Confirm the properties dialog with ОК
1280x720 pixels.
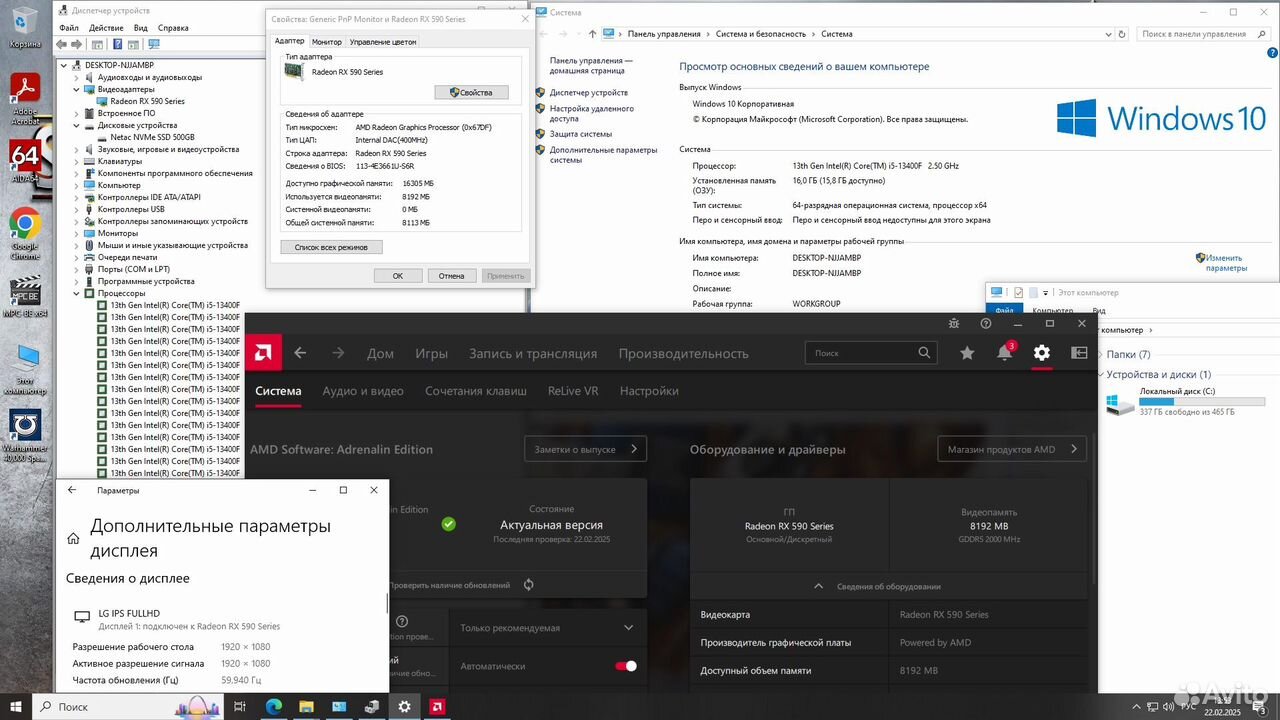(x=398, y=276)
